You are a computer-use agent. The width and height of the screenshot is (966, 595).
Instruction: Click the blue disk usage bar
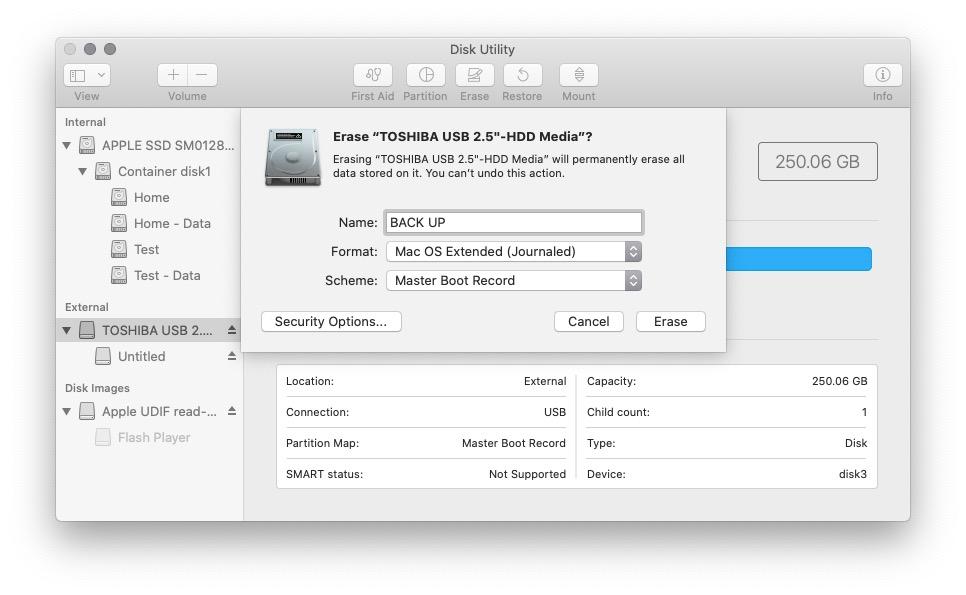(x=799, y=259)
